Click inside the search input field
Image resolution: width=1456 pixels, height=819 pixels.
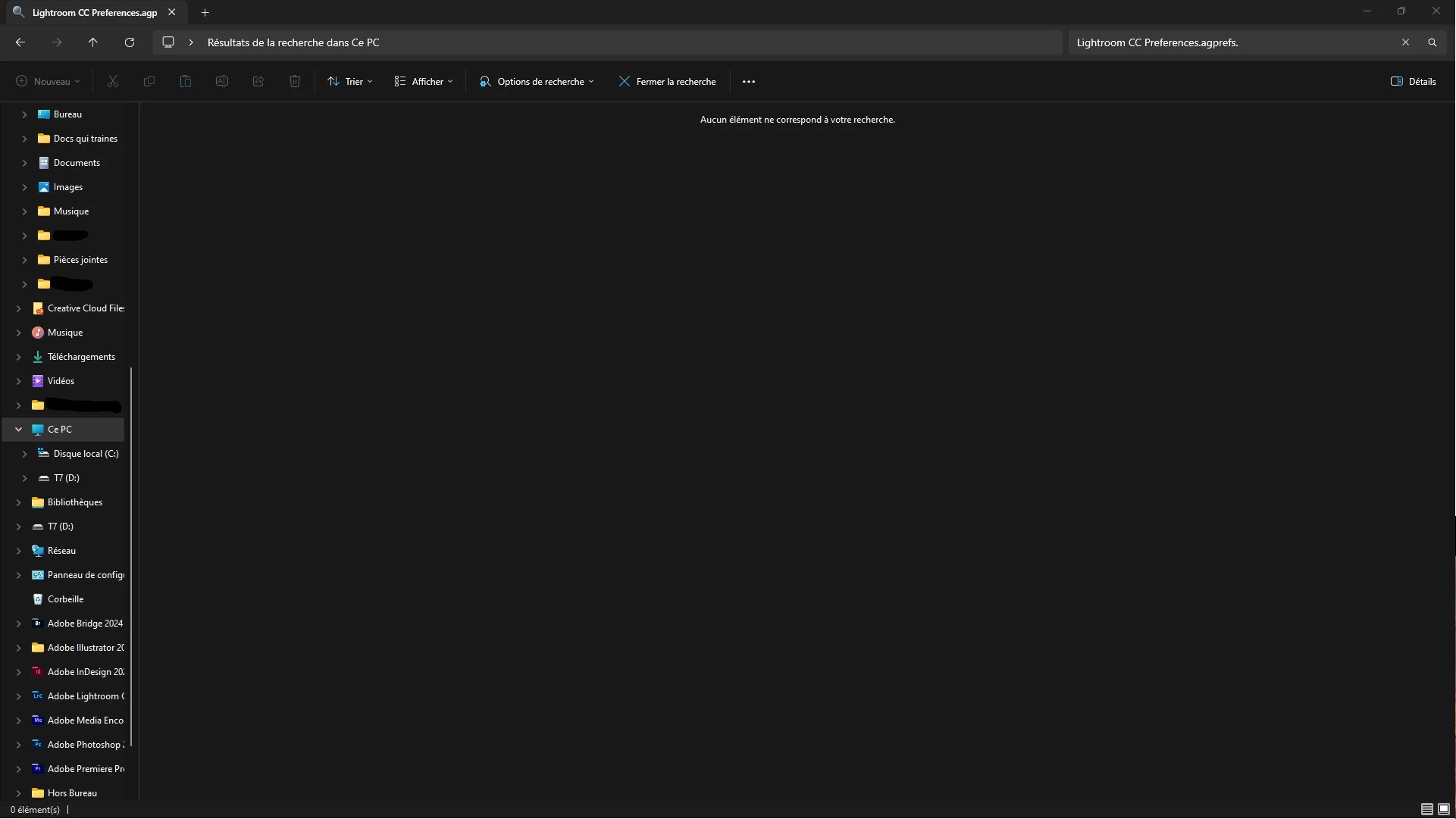[x=1228, y=42]
